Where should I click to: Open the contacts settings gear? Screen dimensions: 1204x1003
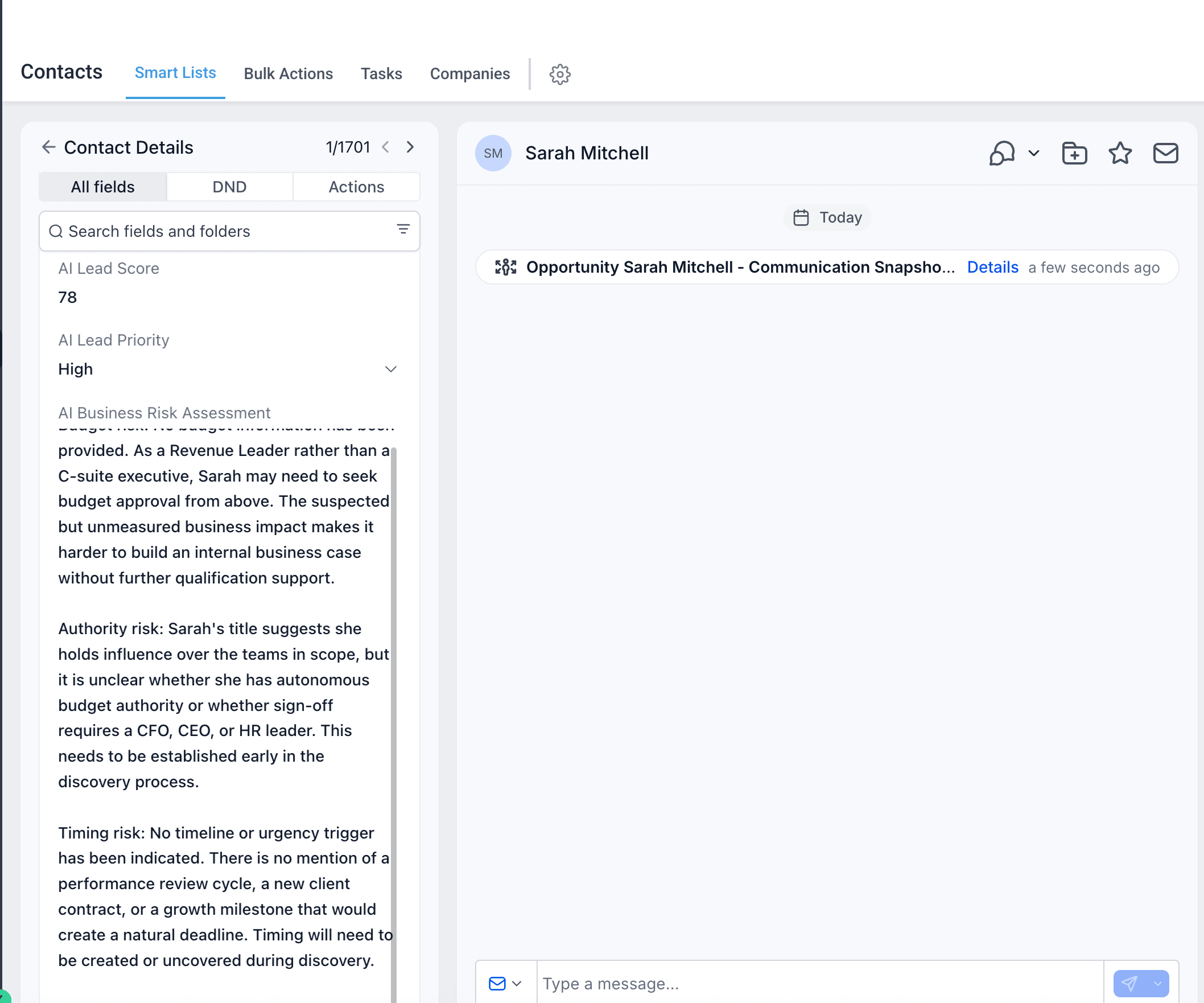[559, 74]
